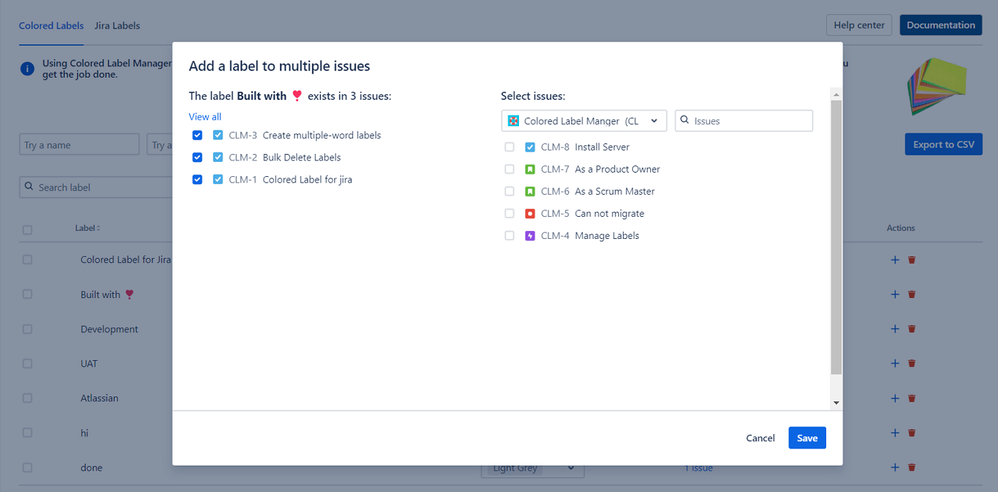This screenshot has height=492, width=998.
Task: Add issues via plus icon in Development row
Action: pyautogui.click(x=894, y=329)
